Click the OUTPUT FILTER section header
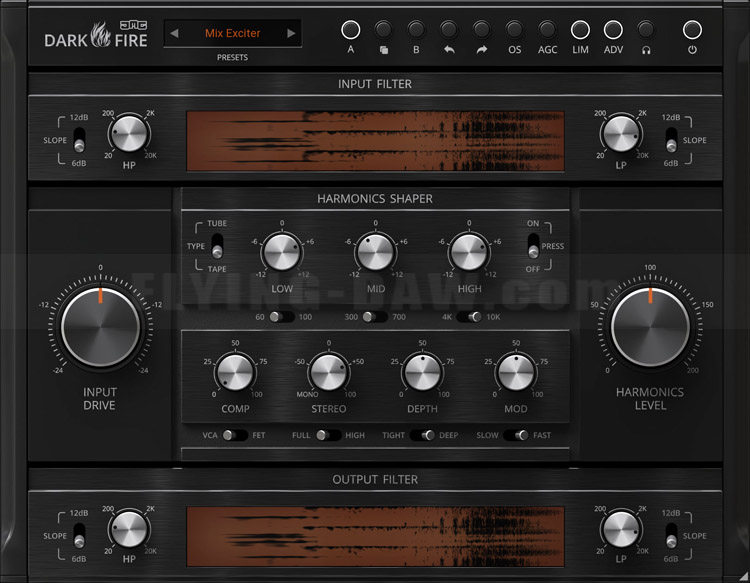750x583 pixels. pos(375,479)
